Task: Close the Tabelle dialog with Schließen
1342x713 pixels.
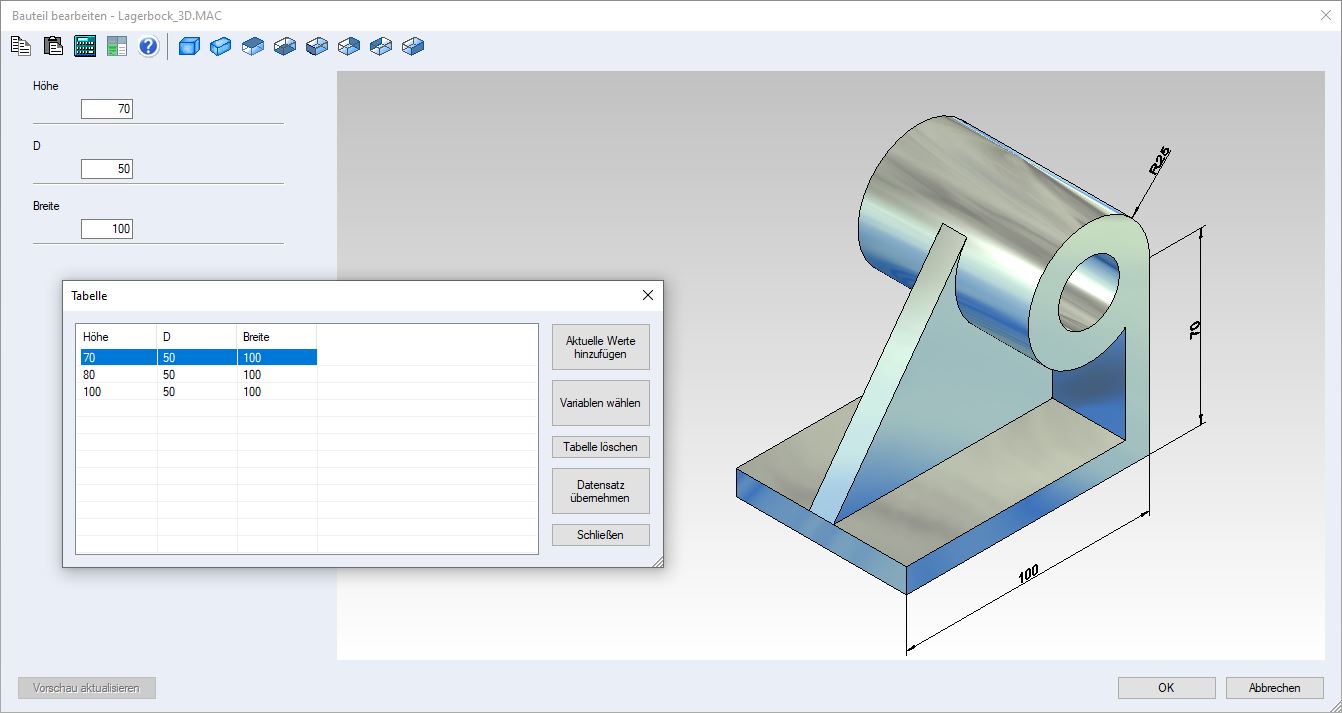Action: (x=600, y=535)
